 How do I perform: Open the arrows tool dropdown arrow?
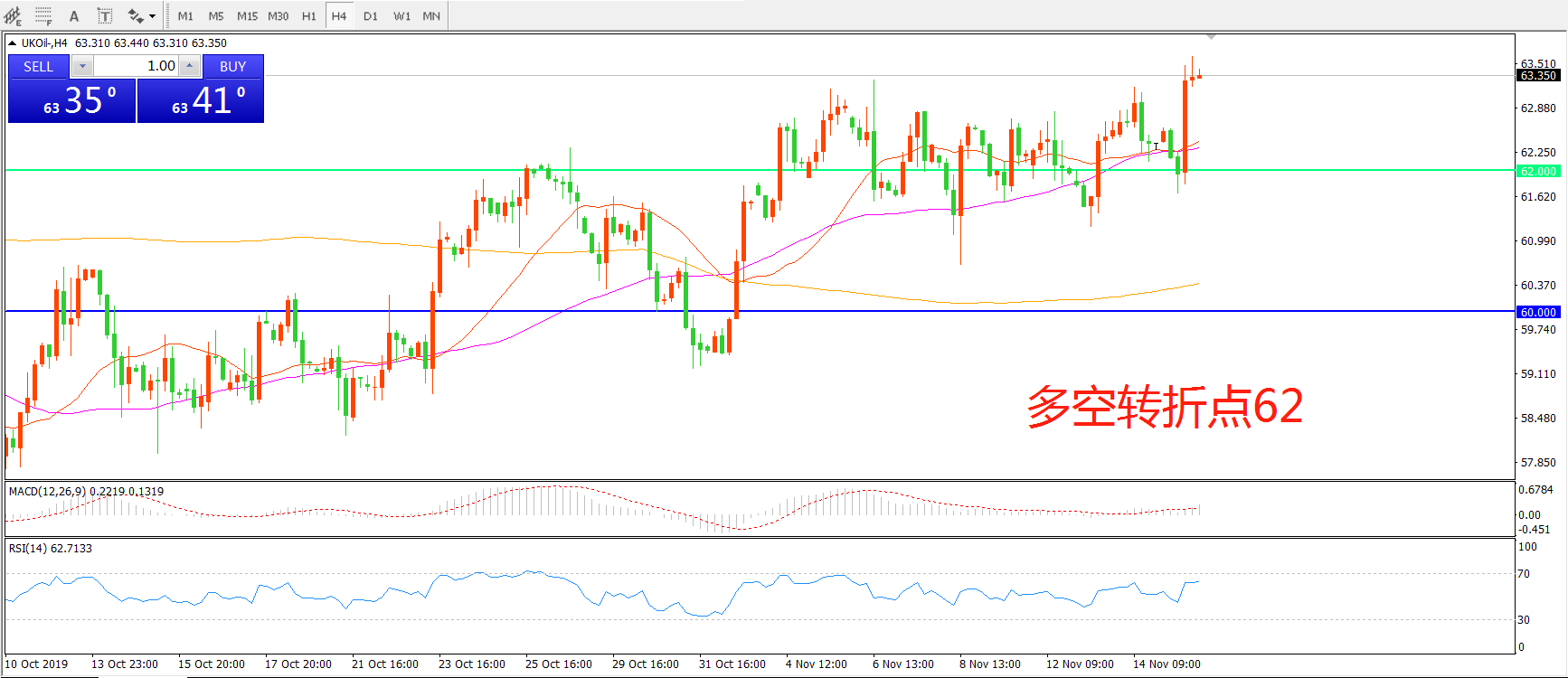152,16
